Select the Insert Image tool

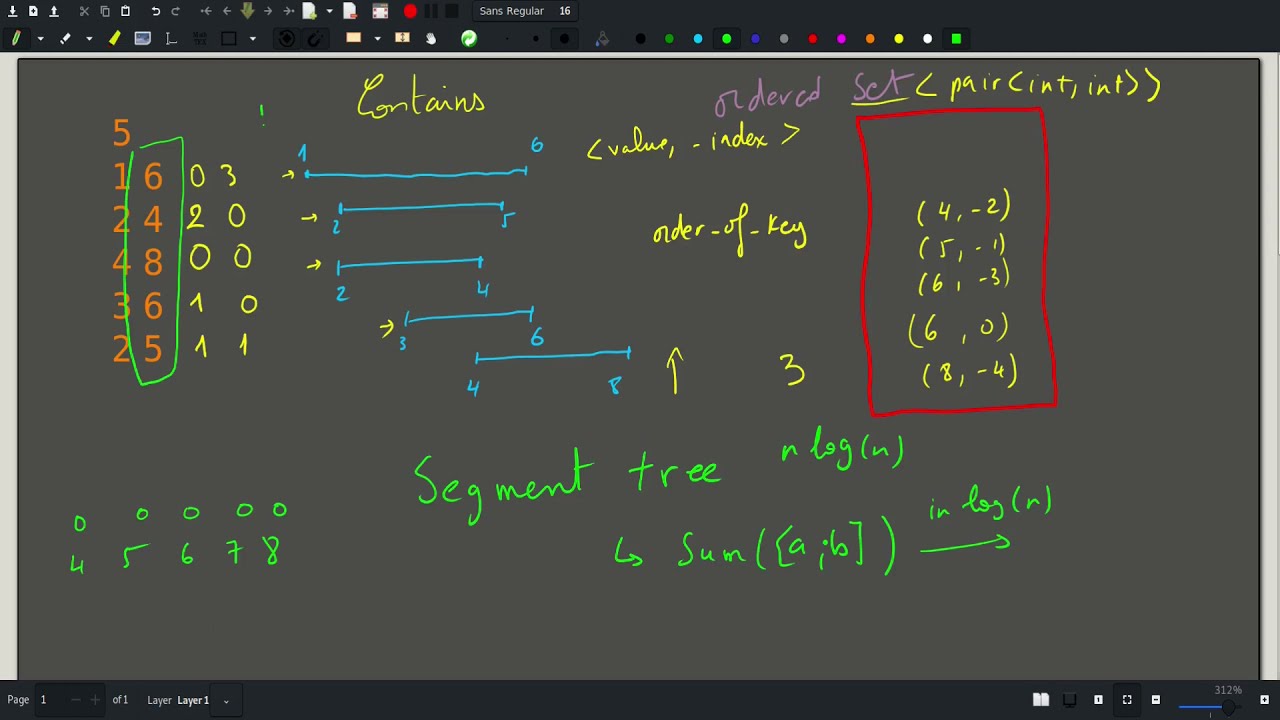pyautogui.click(x=142, y=39)
